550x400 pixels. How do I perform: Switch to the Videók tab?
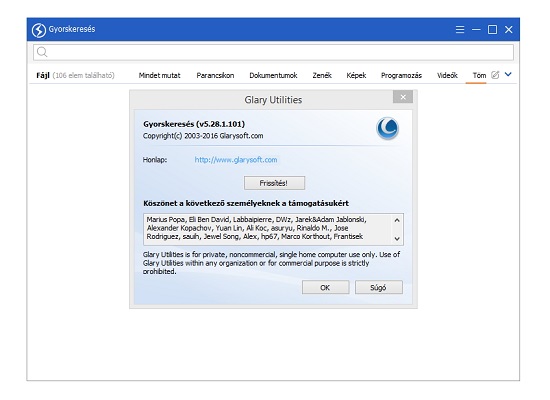coord(447,75)
